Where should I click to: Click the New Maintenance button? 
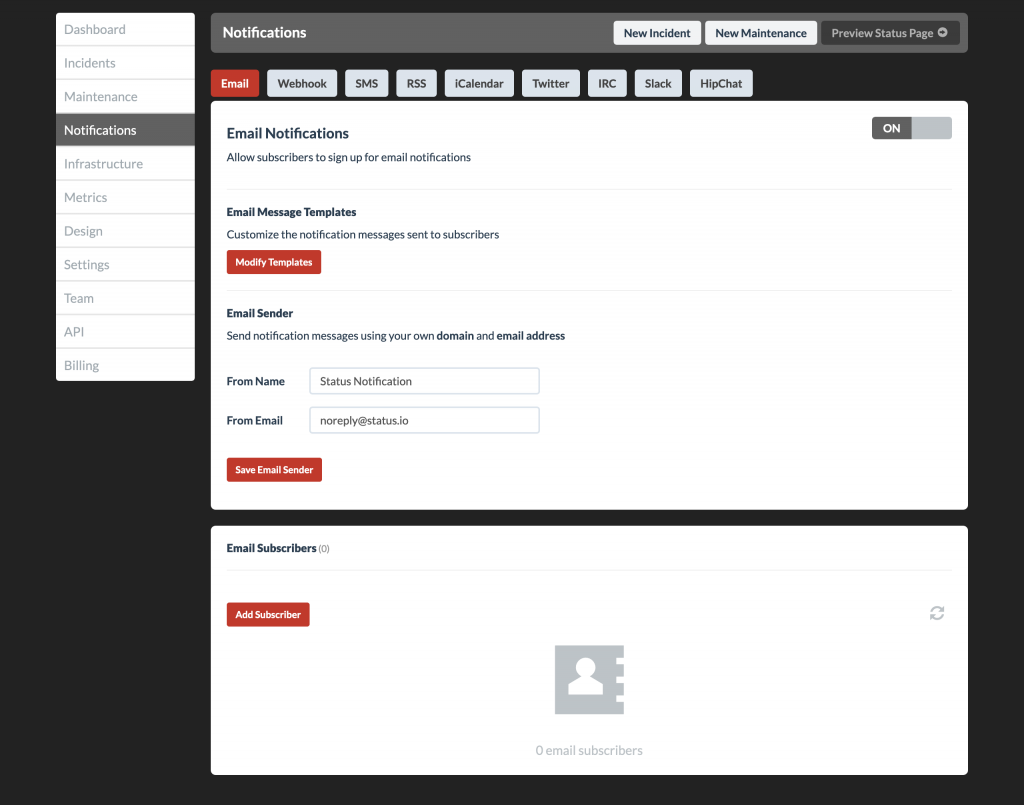point(760,32)
